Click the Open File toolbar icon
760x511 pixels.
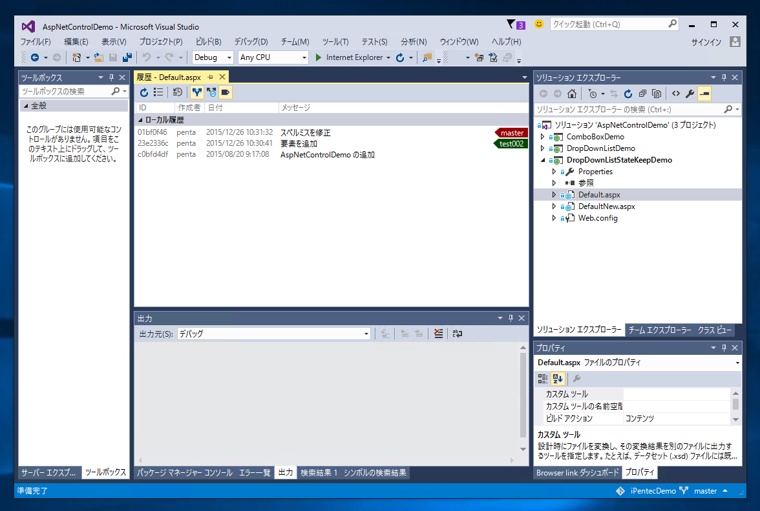coord(99,58)
